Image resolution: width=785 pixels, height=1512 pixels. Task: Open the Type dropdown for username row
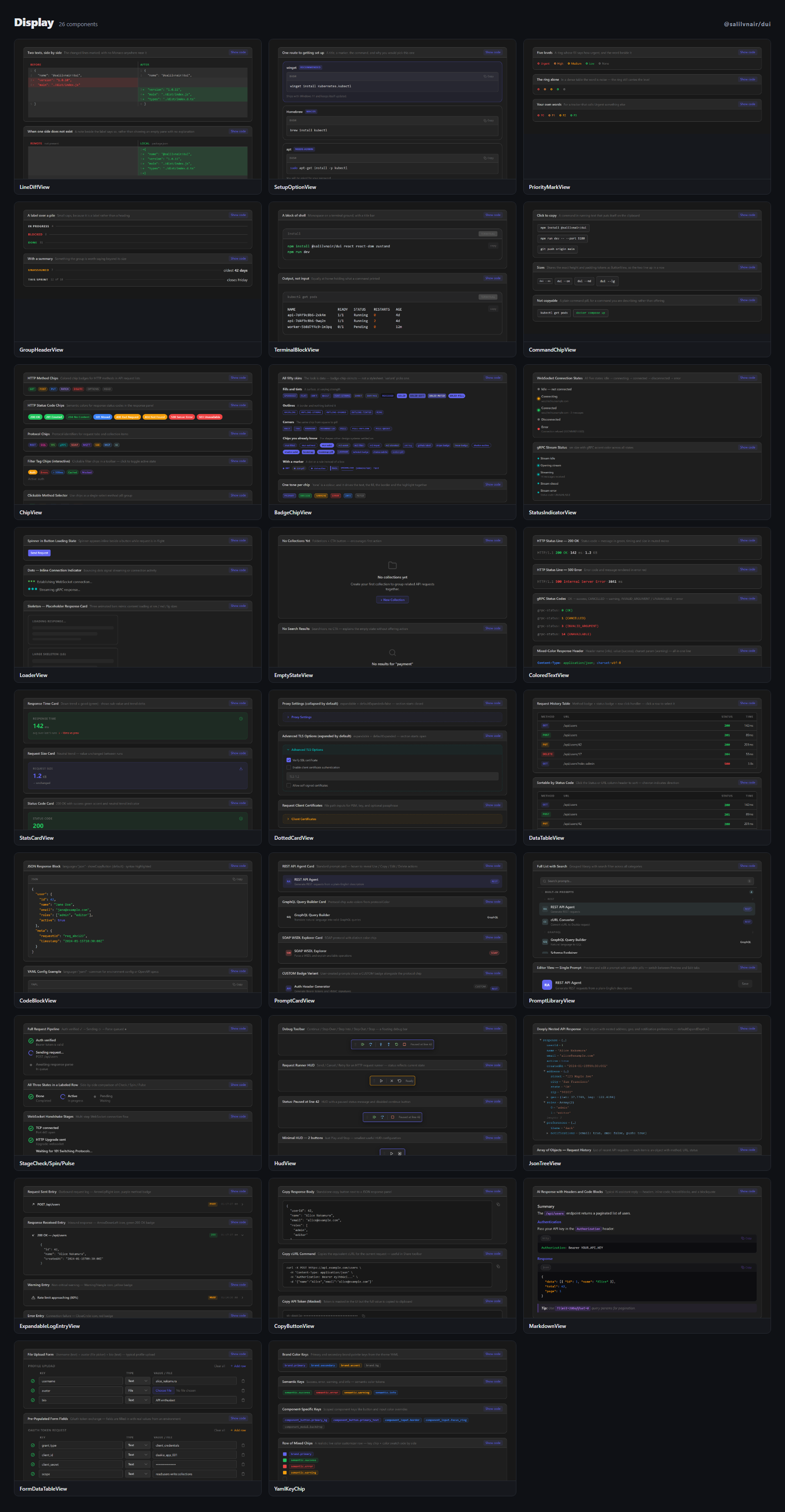pos(138,1381)
